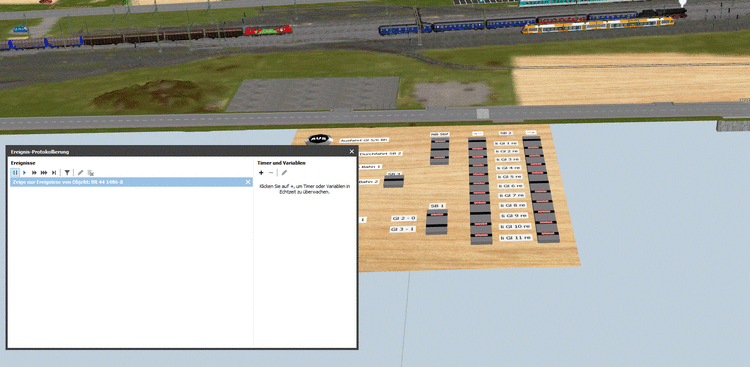Viewport: 750px width, 367px height.
Task: Click the red locomotive on the track
Action: (268, 31)
